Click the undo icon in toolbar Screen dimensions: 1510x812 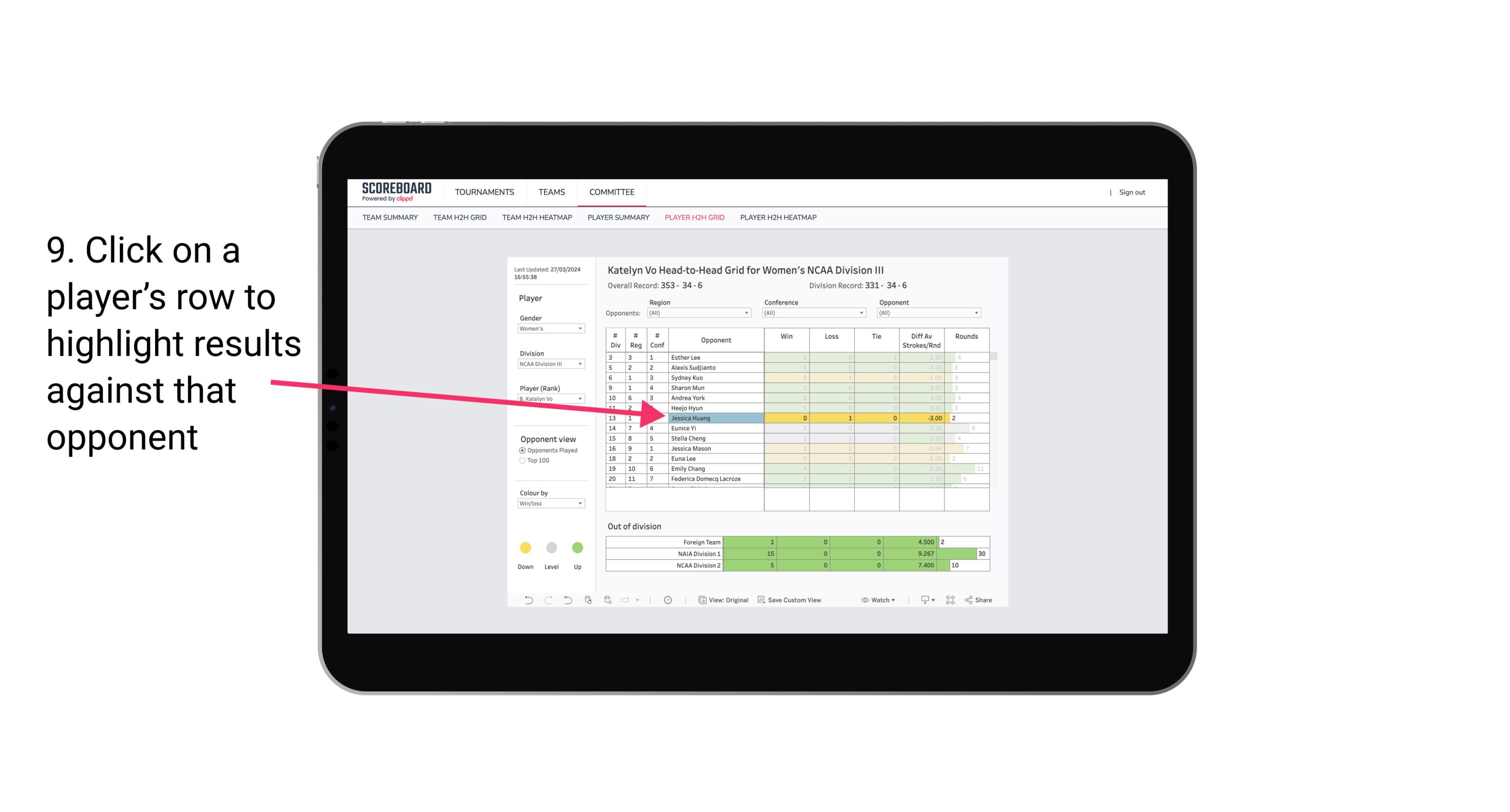[524, 601]
